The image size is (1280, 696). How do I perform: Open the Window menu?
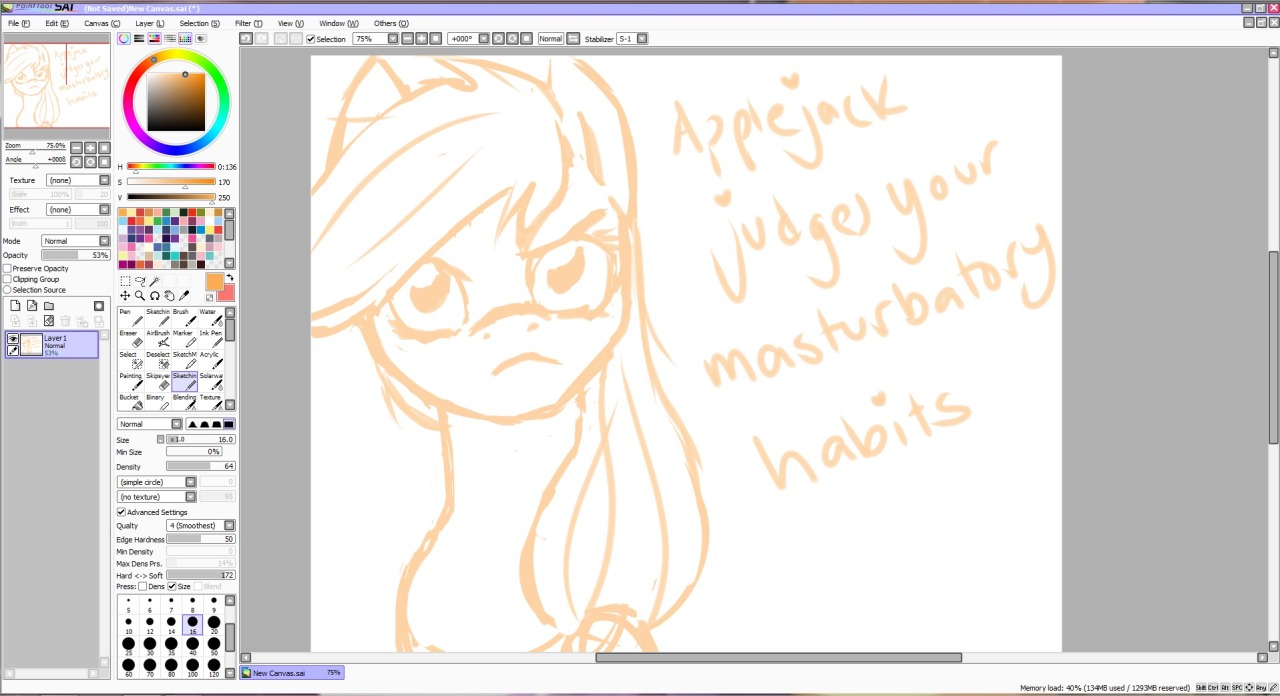point(339,23)
